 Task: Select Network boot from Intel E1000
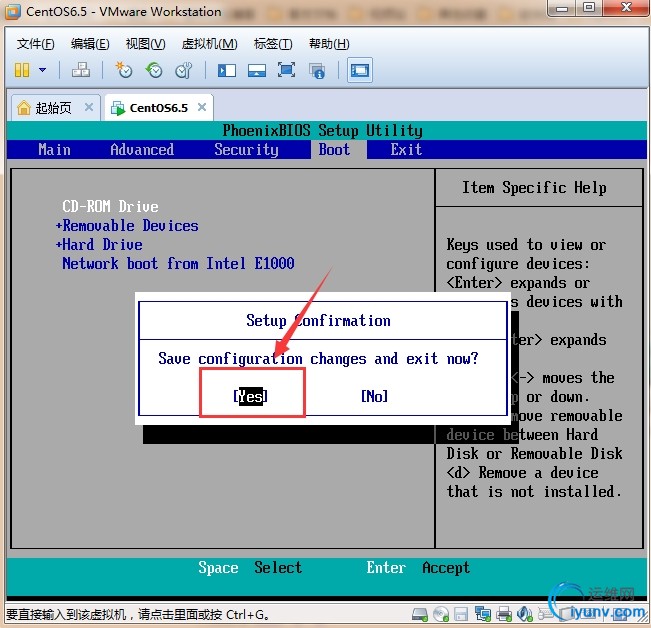click(178, 263)
